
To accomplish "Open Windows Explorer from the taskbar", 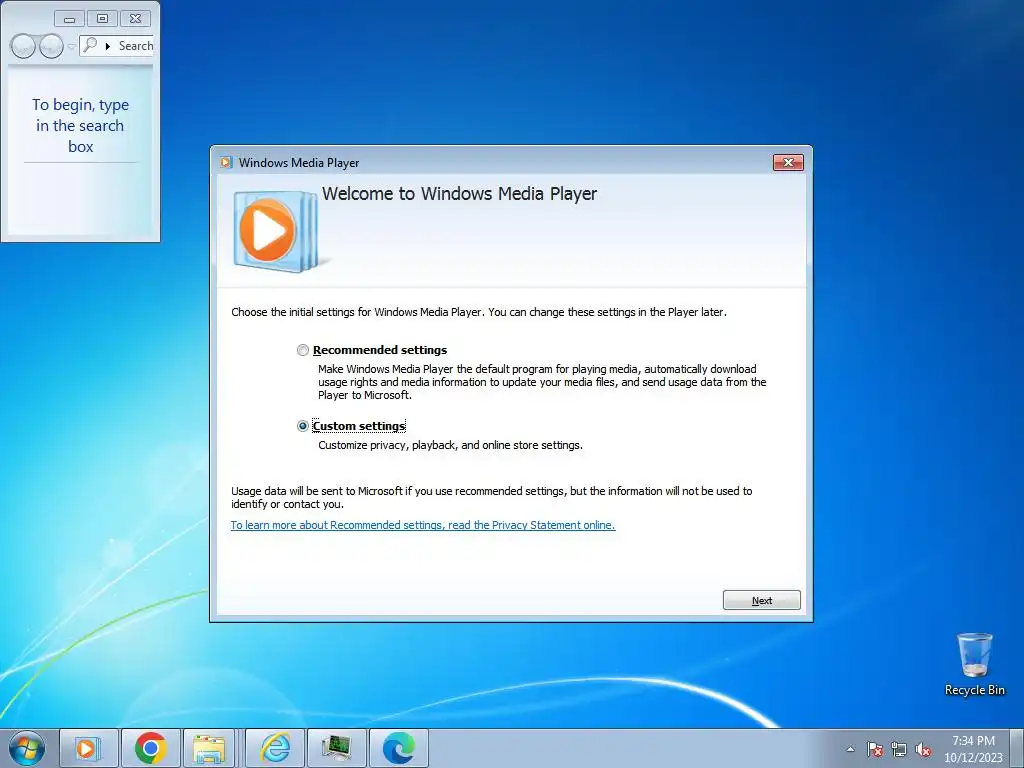I will 209,748.
